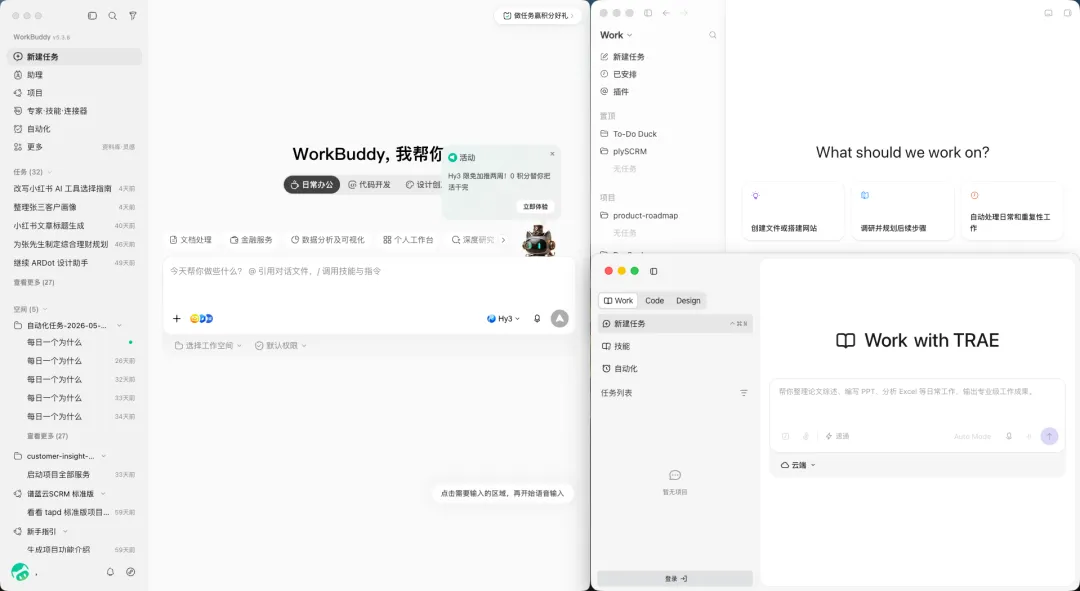Open the 云端 dropdown in TRAE
The image size is (1080, 591).
coord(798,465)
